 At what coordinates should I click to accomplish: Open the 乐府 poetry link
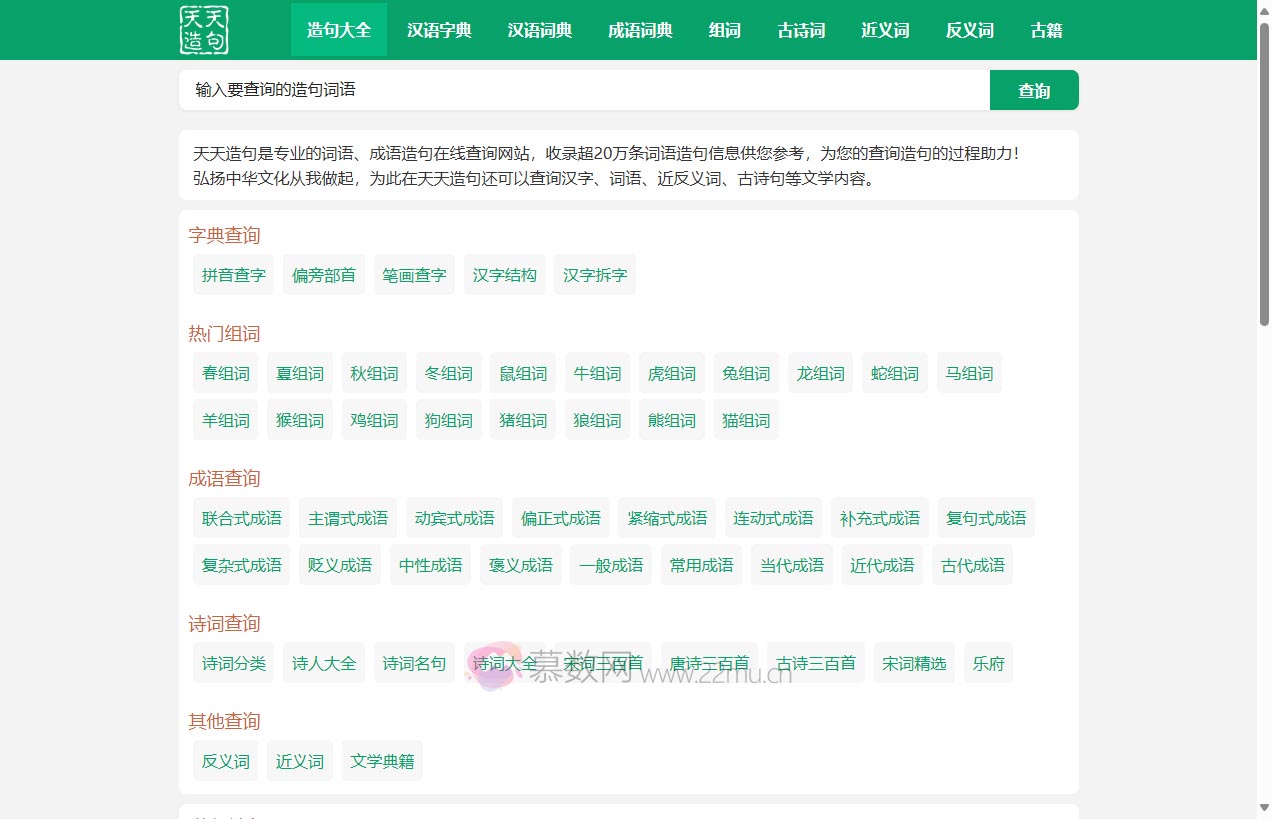988,663
